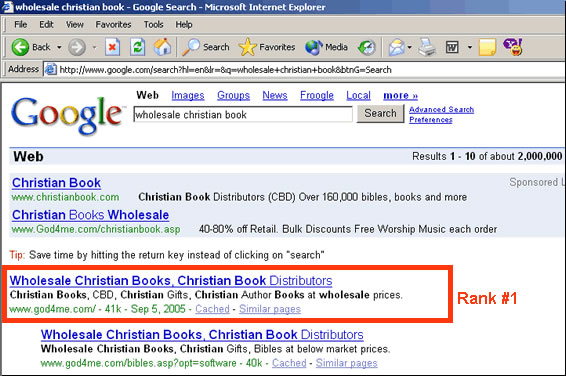Viewport: 566px width, 376px height.
Task: Click the yellow note Discuss icon
Action: pyautogui.click(x=487, y=47)
